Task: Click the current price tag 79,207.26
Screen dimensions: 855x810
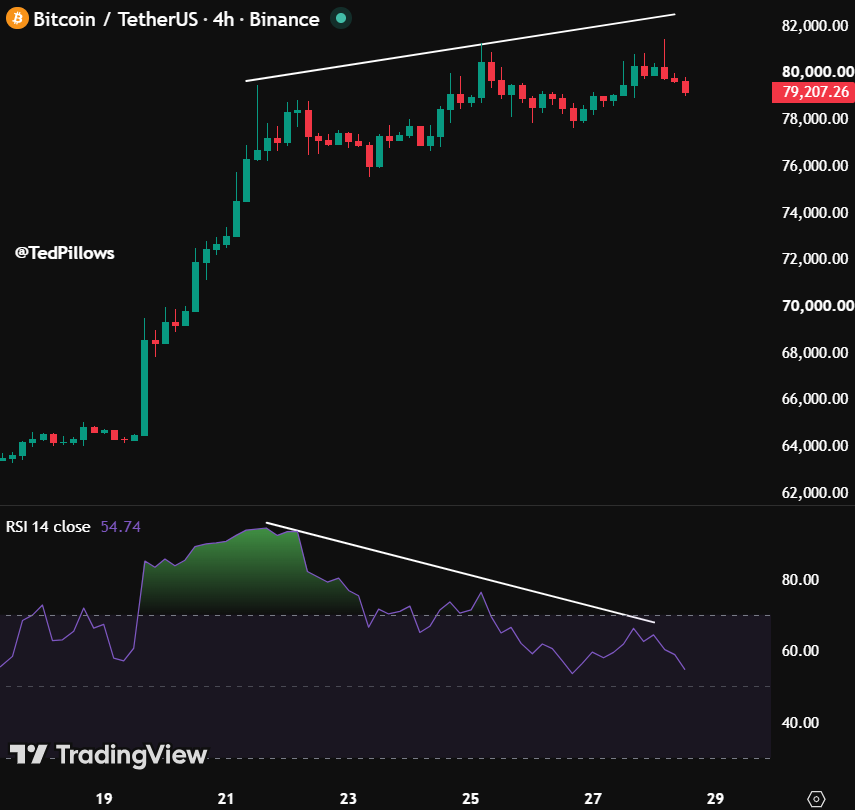Action: [814, 92]
